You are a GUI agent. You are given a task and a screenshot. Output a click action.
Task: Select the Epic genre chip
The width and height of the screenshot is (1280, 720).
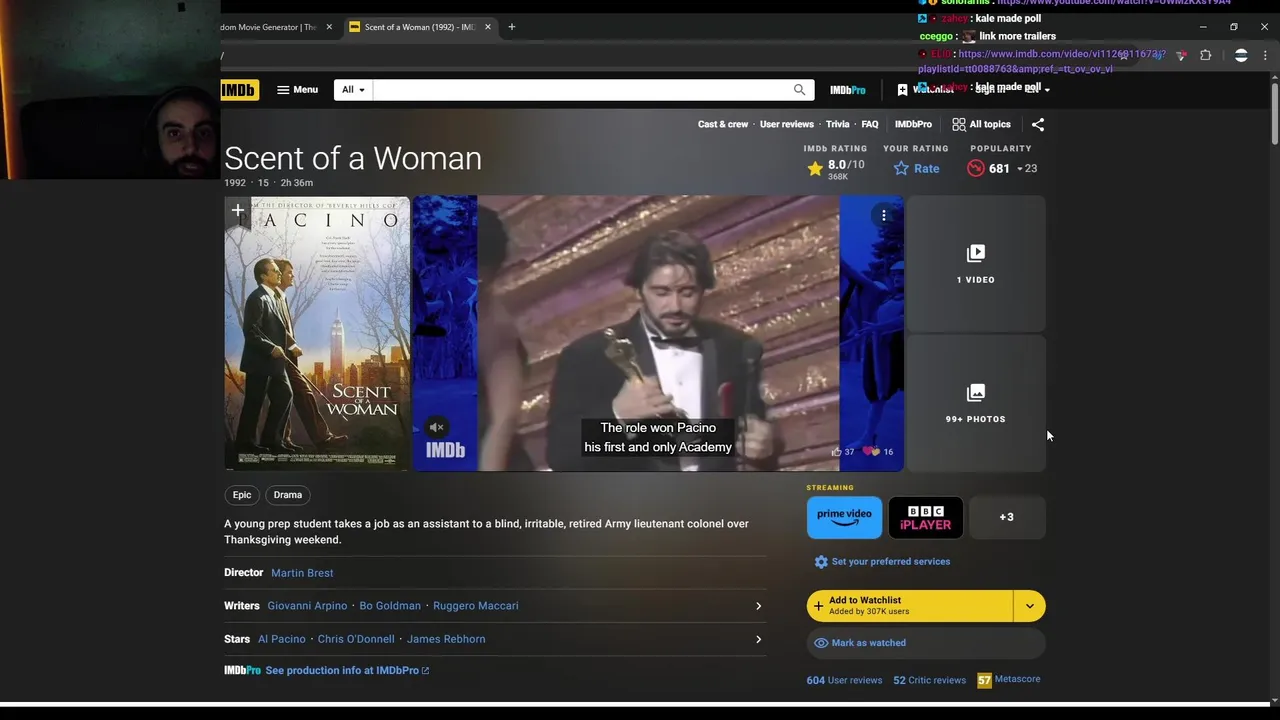tap(242, 495)
